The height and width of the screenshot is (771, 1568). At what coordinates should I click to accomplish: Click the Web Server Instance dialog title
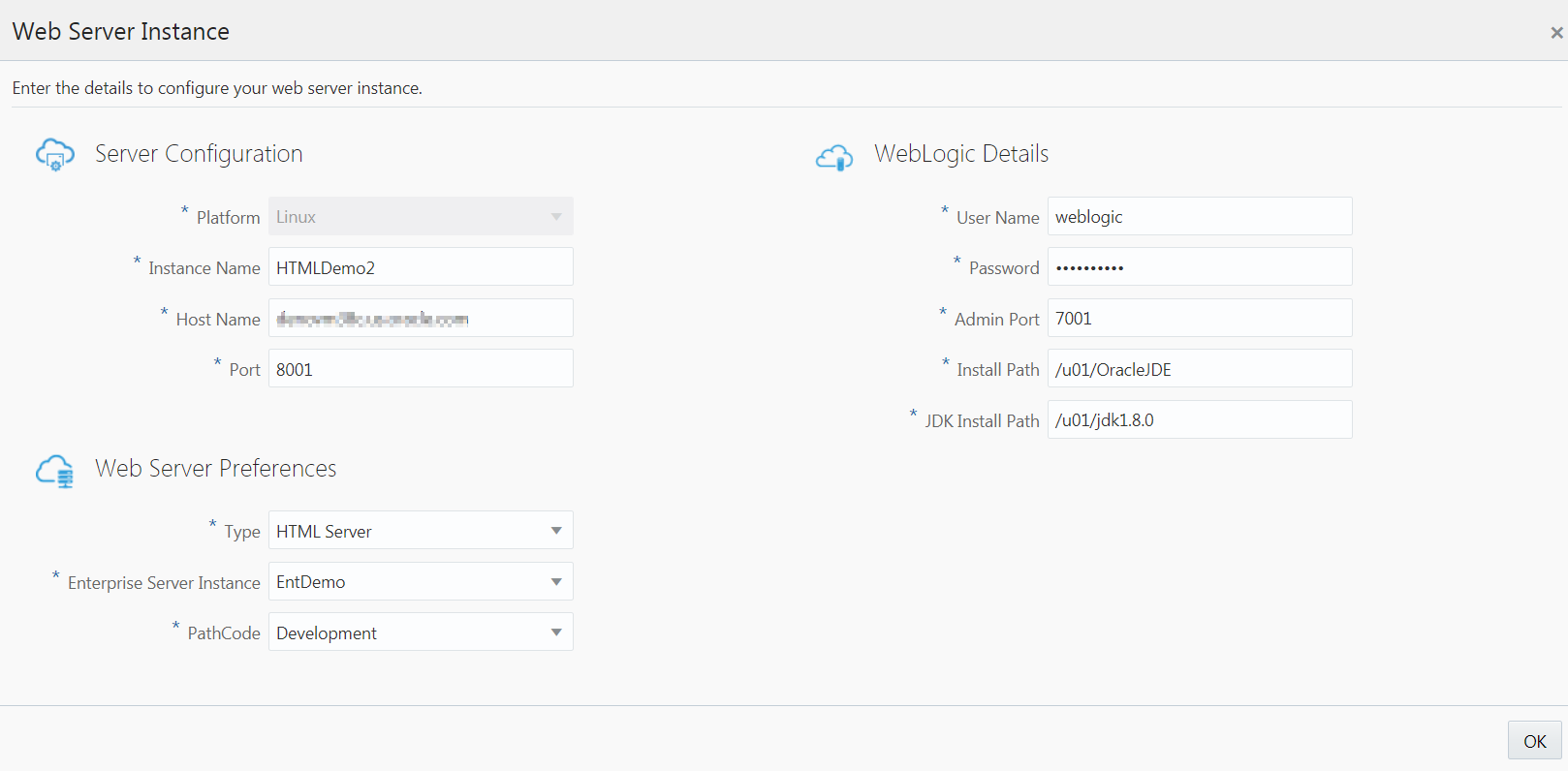point(121,32)
